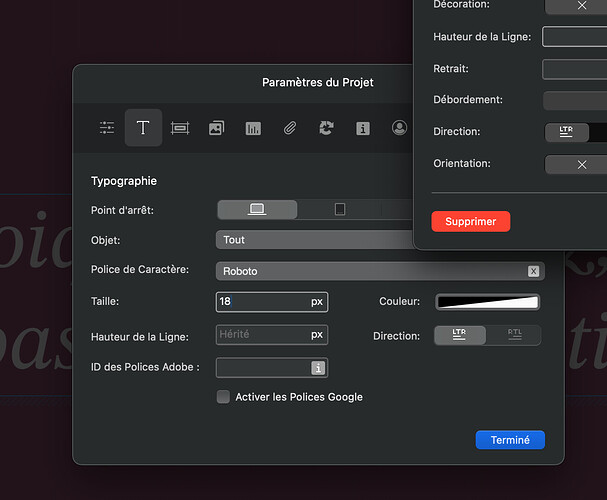Select the Typography T tab

click(x=143, y=128)
